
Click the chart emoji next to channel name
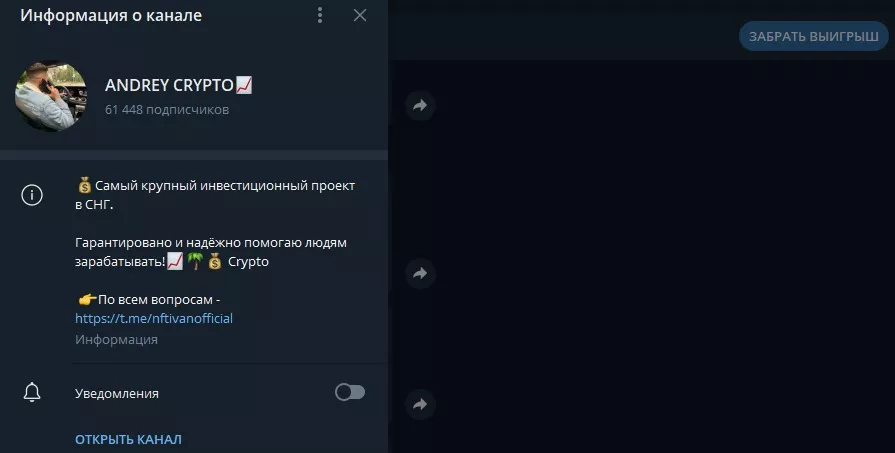point(243,85)
